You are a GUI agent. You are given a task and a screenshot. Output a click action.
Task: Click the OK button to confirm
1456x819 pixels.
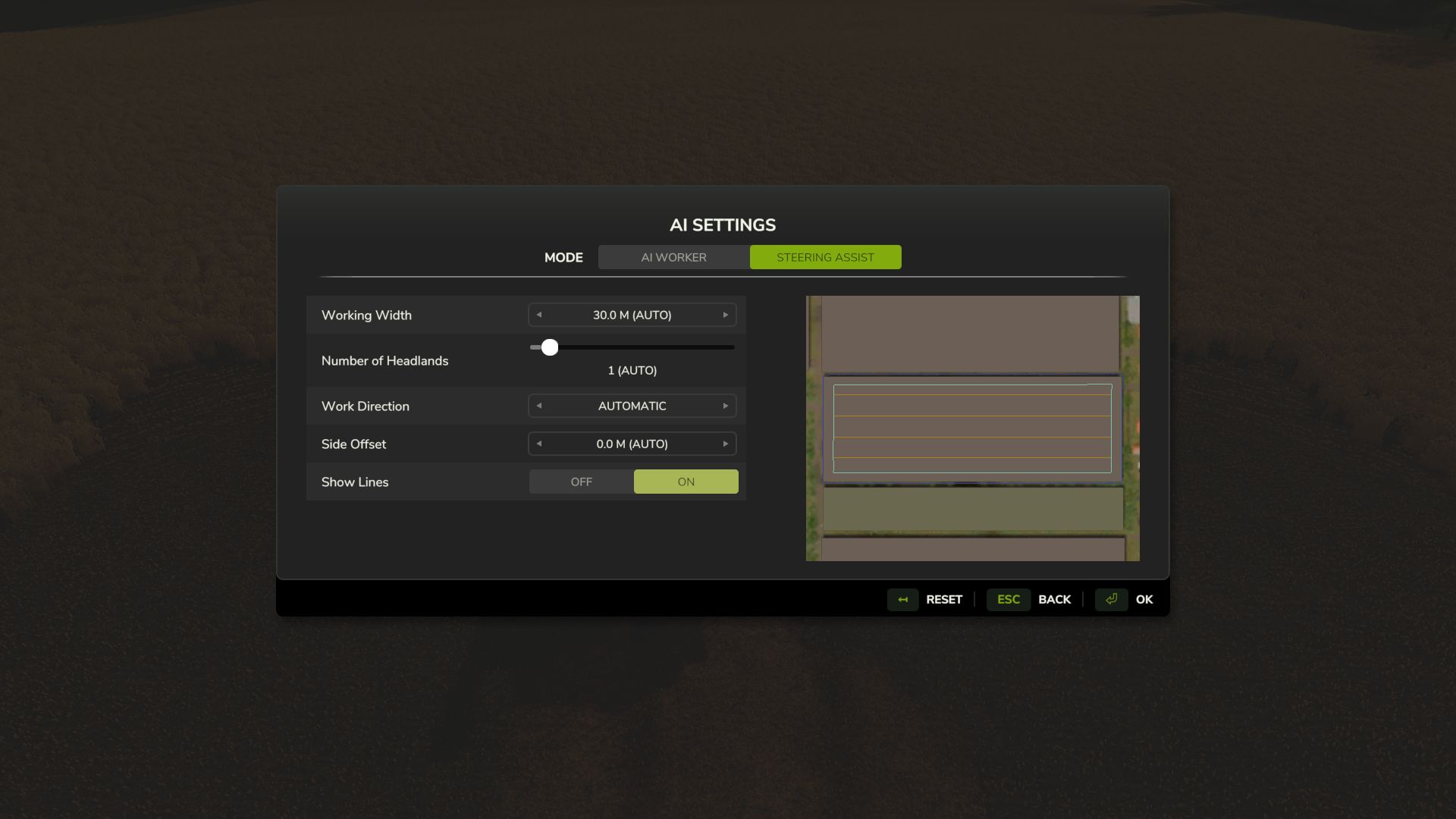pos(1144,599)
